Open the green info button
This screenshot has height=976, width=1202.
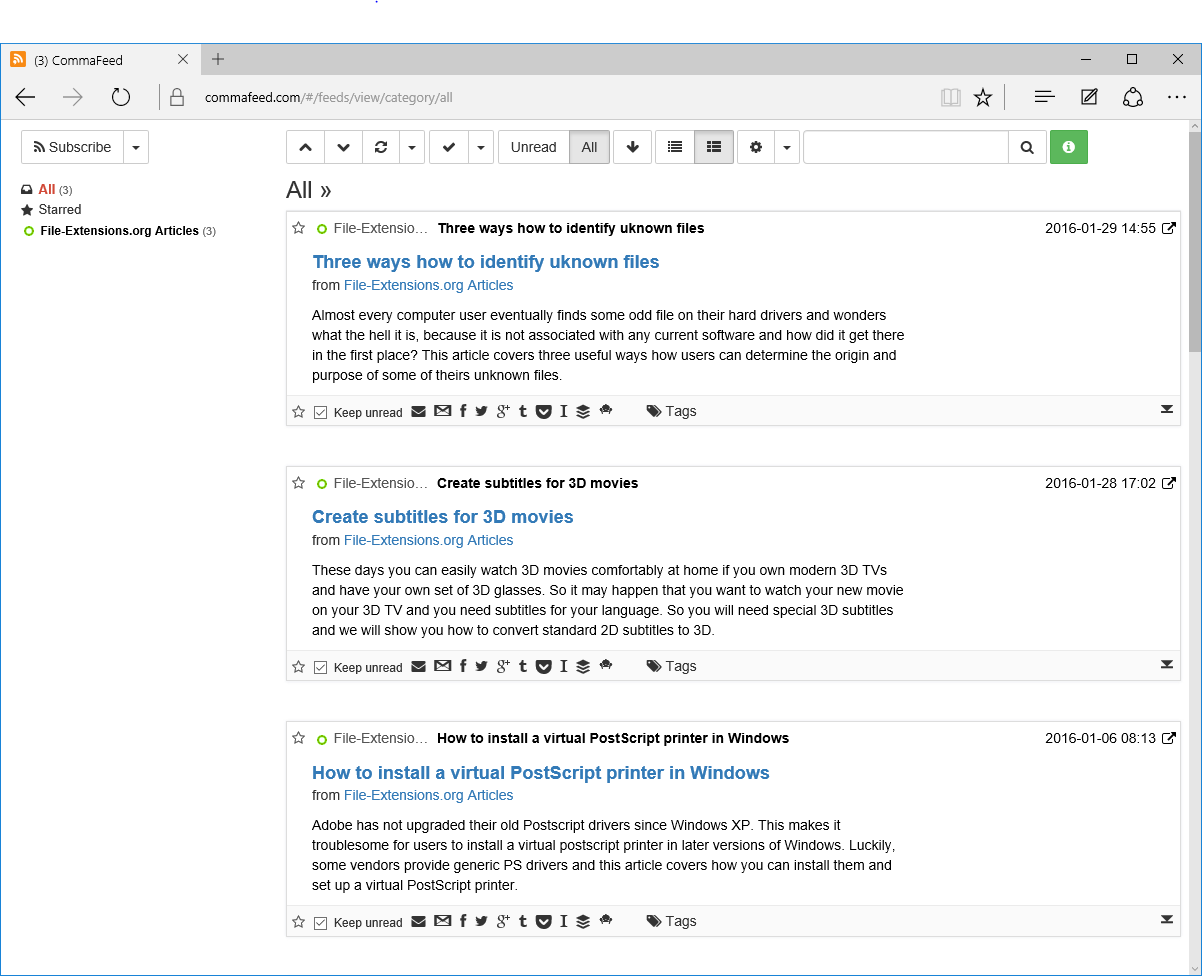click(1069, 147)
